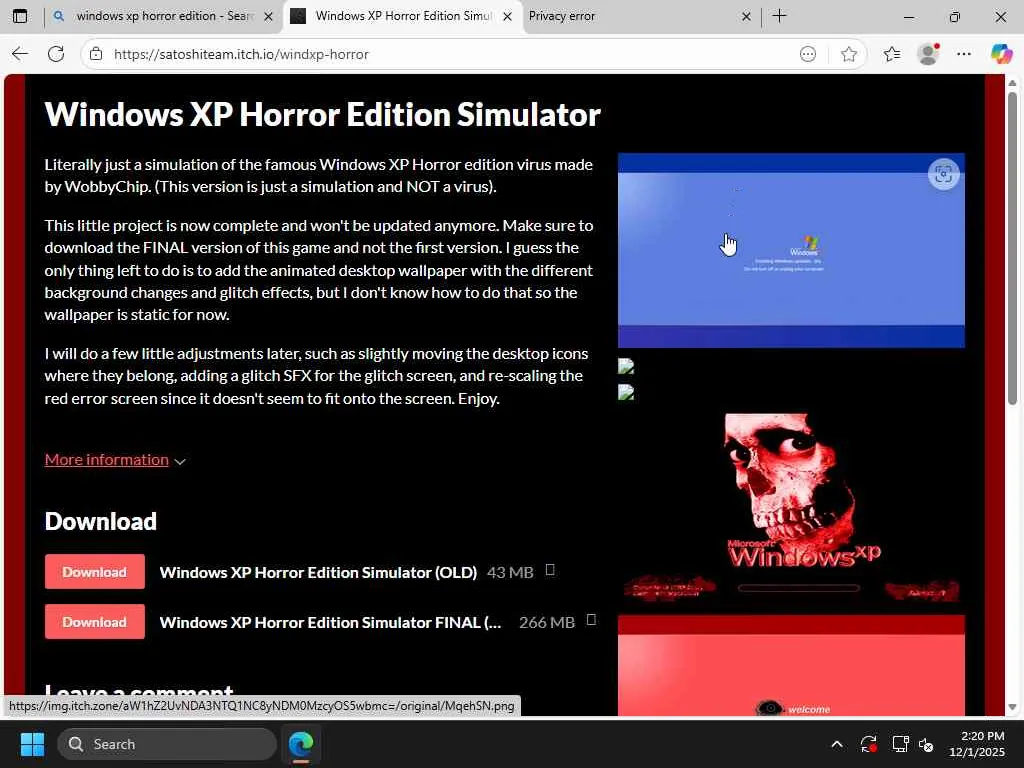Click the page title Windows XP Horror Edition Simulator
The image size is (1024, 768).
(323, 115)
